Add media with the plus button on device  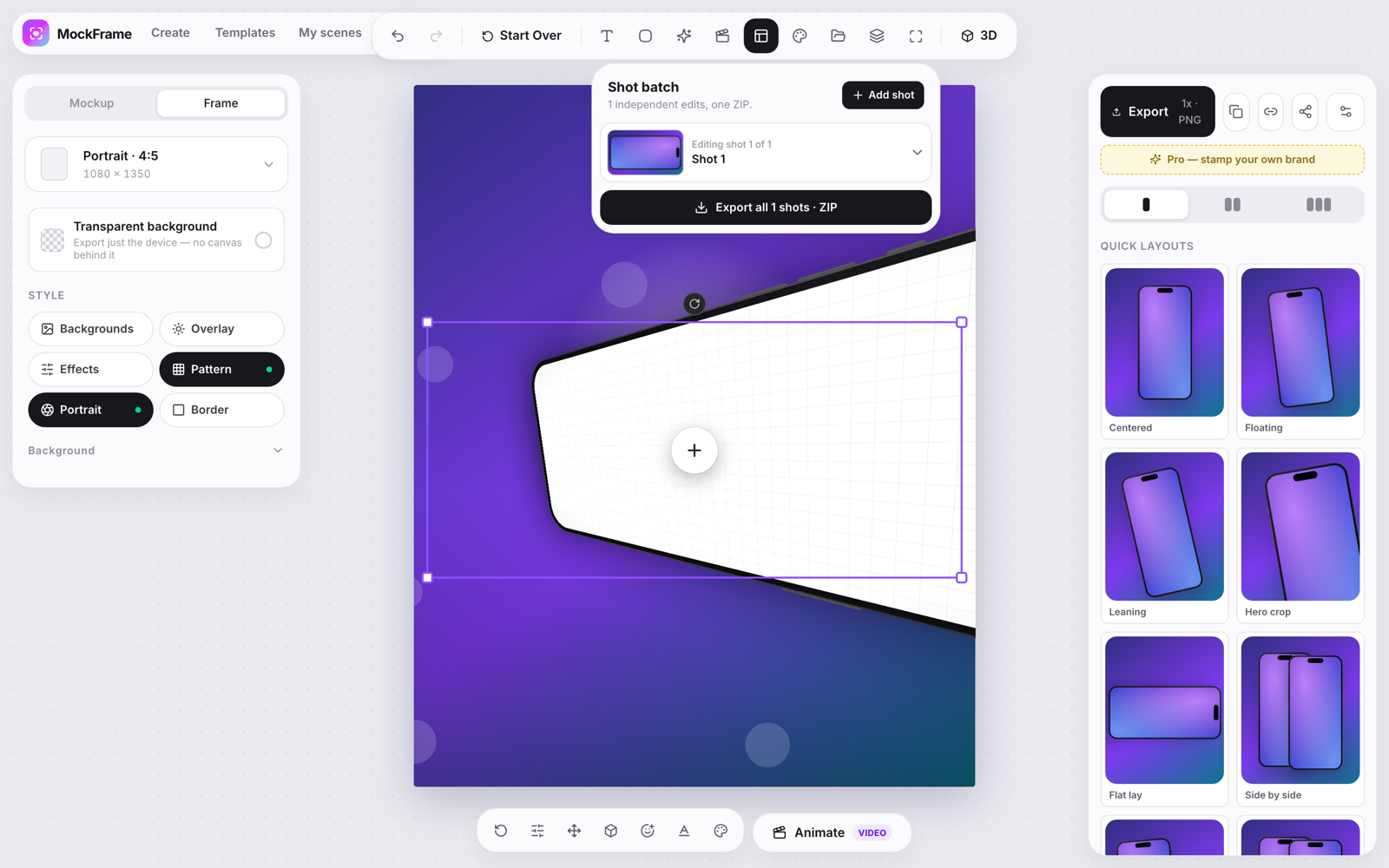[694, 450]
